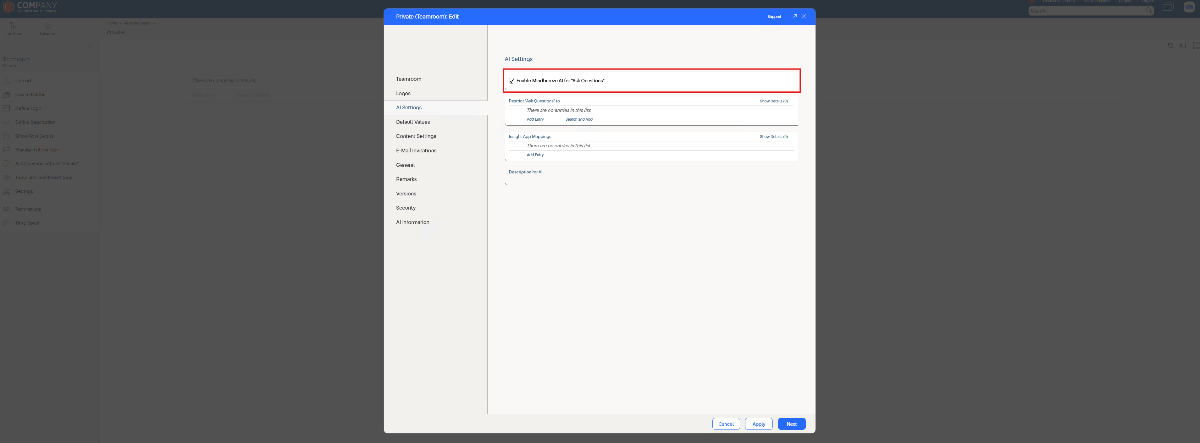1200x443 pixels.
Task: Enable Mindbreeze AI for Ask Questions checkbox
Action: 512,80
